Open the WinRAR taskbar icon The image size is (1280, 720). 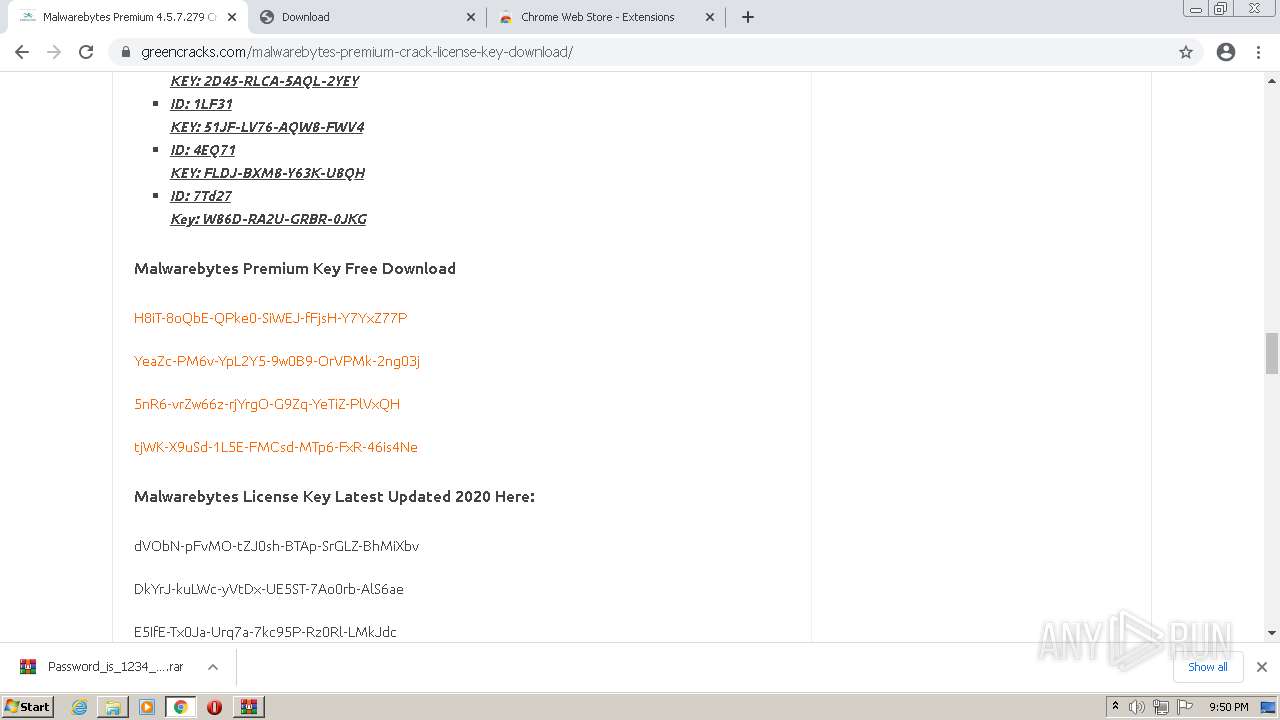pyautogui.click(x=248, y=707)
